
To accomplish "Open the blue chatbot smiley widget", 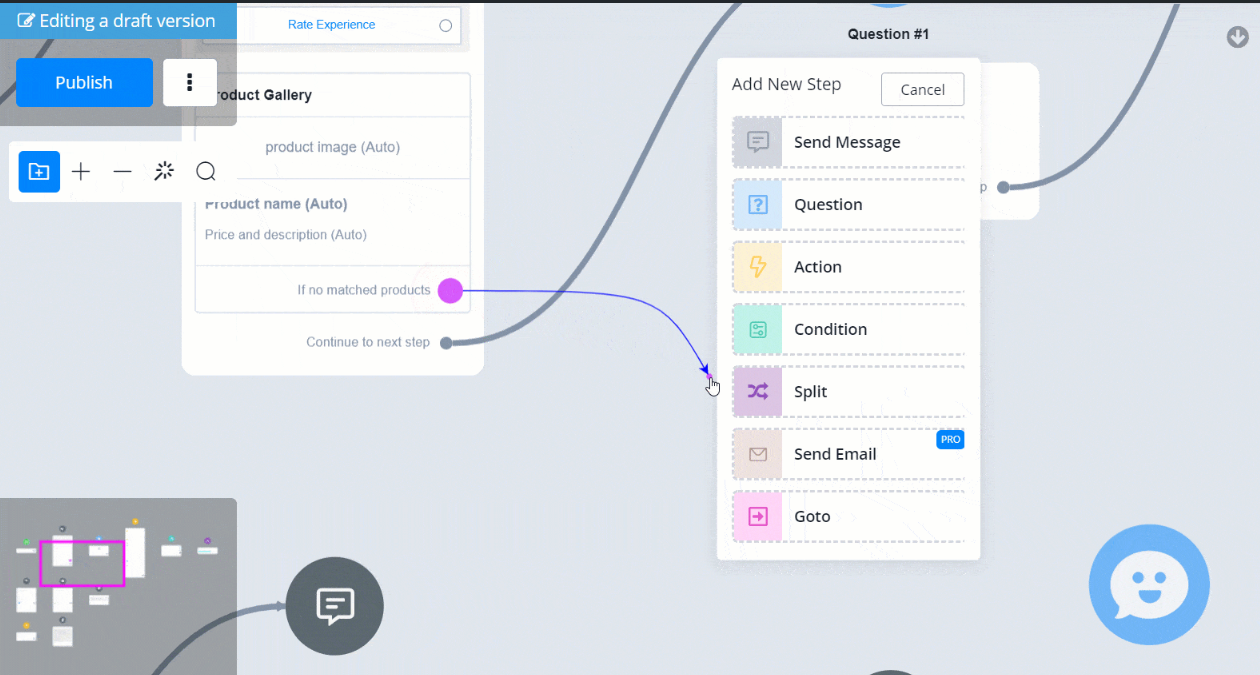I will [x=1149, y=585].
